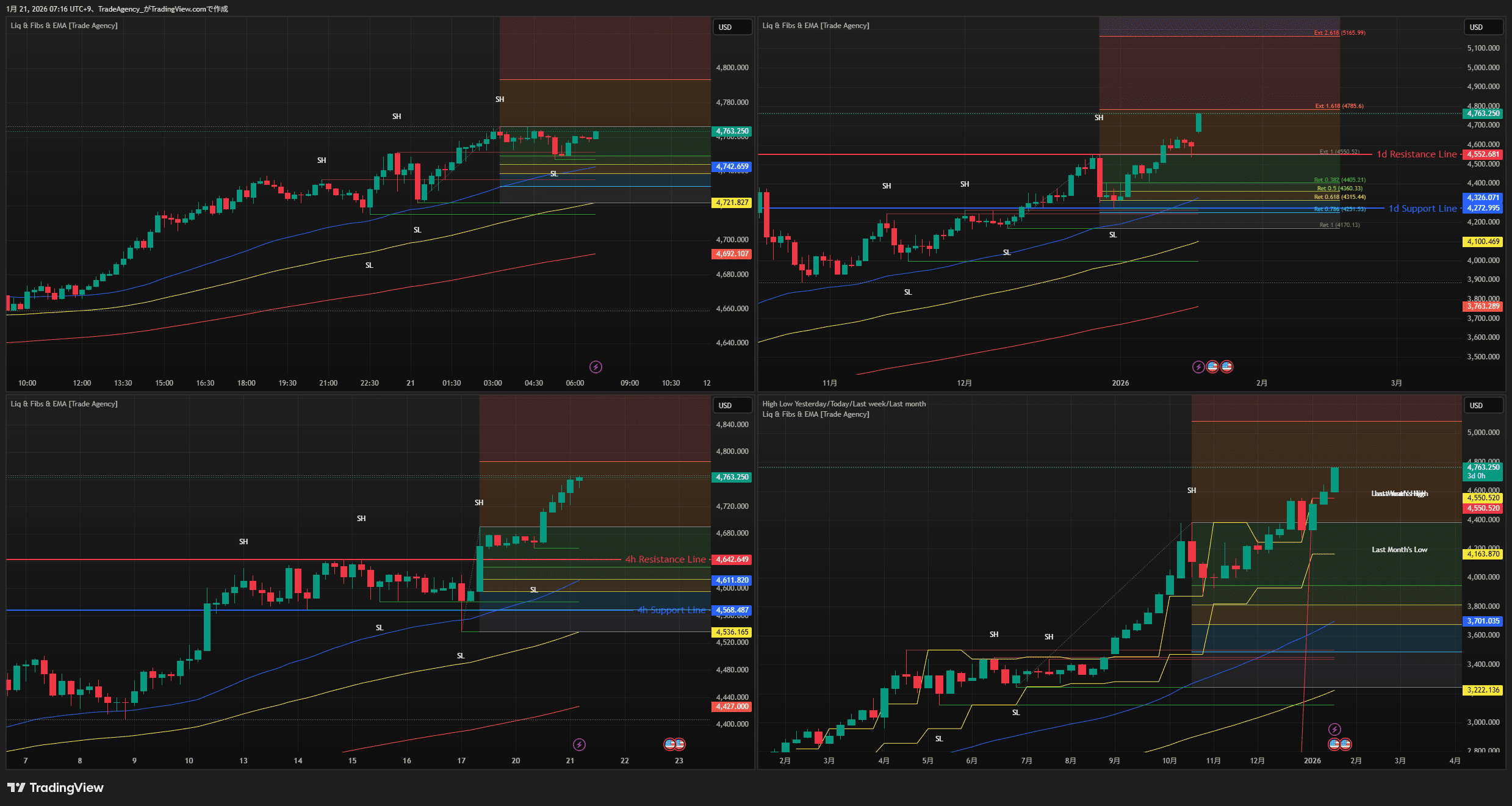
Task: Click the purple lightning icon in the bottom-right chart
Action: click(x=1334, y=729)
